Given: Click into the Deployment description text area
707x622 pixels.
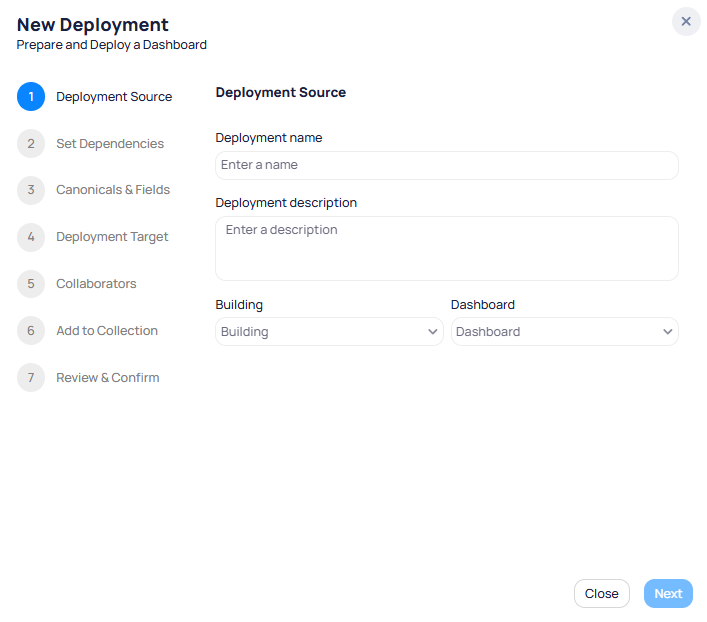Looking at the screenshot, I should tap(446, 248).
